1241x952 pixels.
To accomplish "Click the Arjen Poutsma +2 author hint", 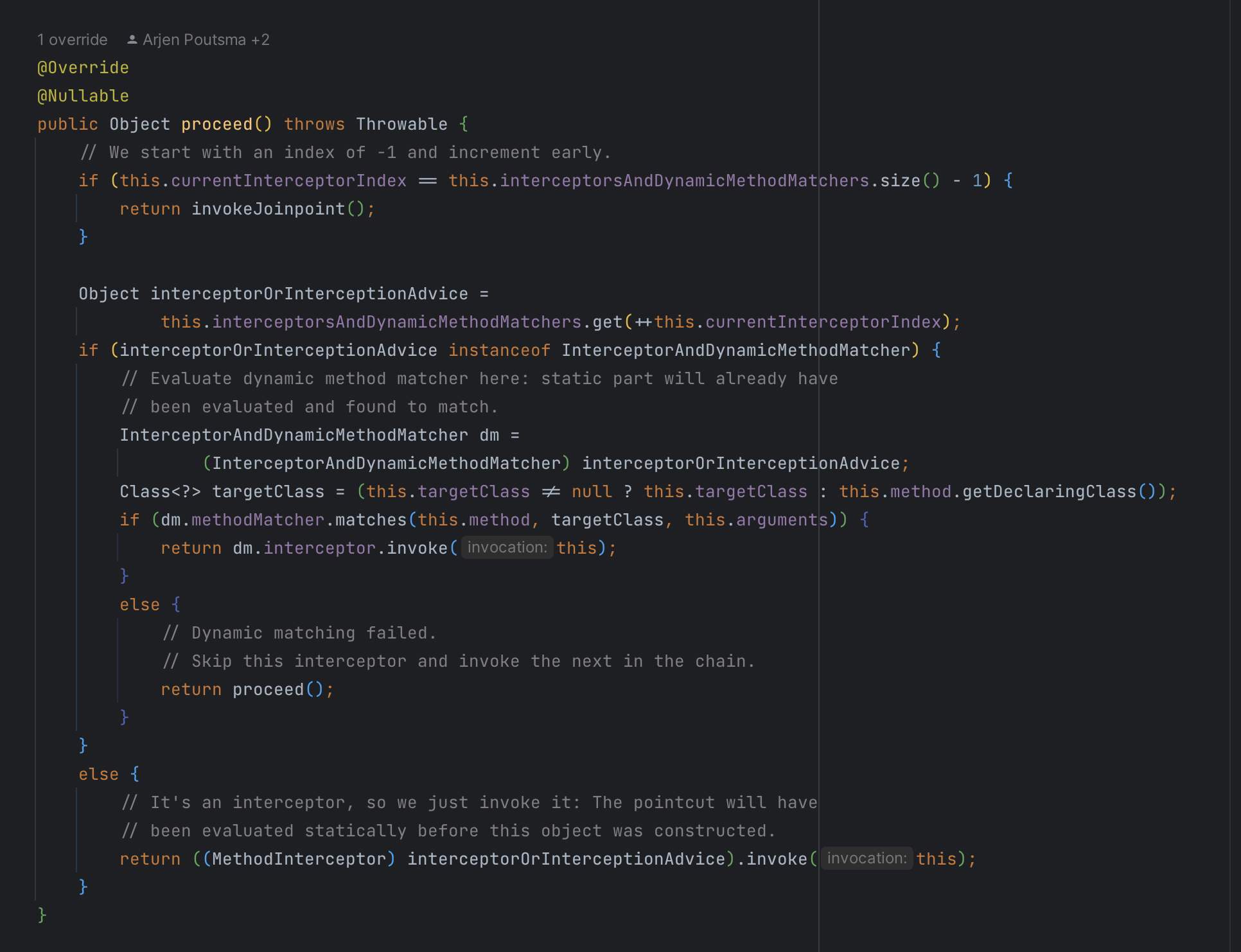I will tap(206, 40).
